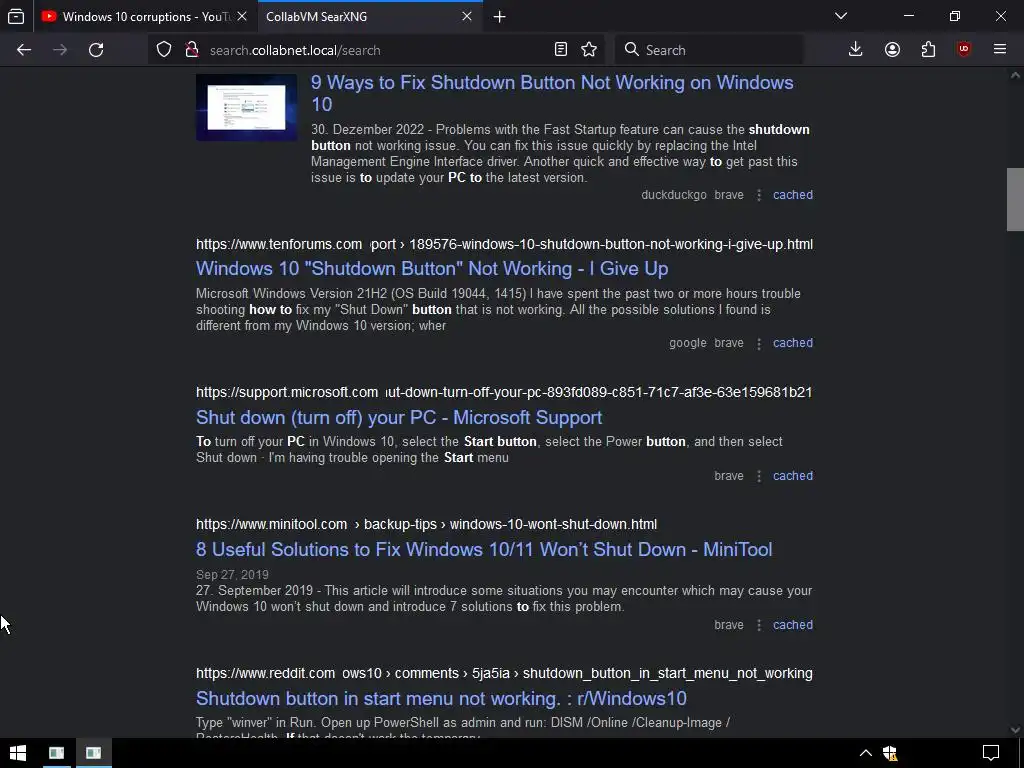
Task: Open the Windows Action Center notifications
Action: [x=991, y=753]
